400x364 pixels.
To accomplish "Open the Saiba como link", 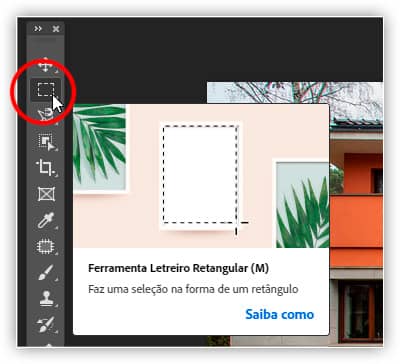I will 280,314.
